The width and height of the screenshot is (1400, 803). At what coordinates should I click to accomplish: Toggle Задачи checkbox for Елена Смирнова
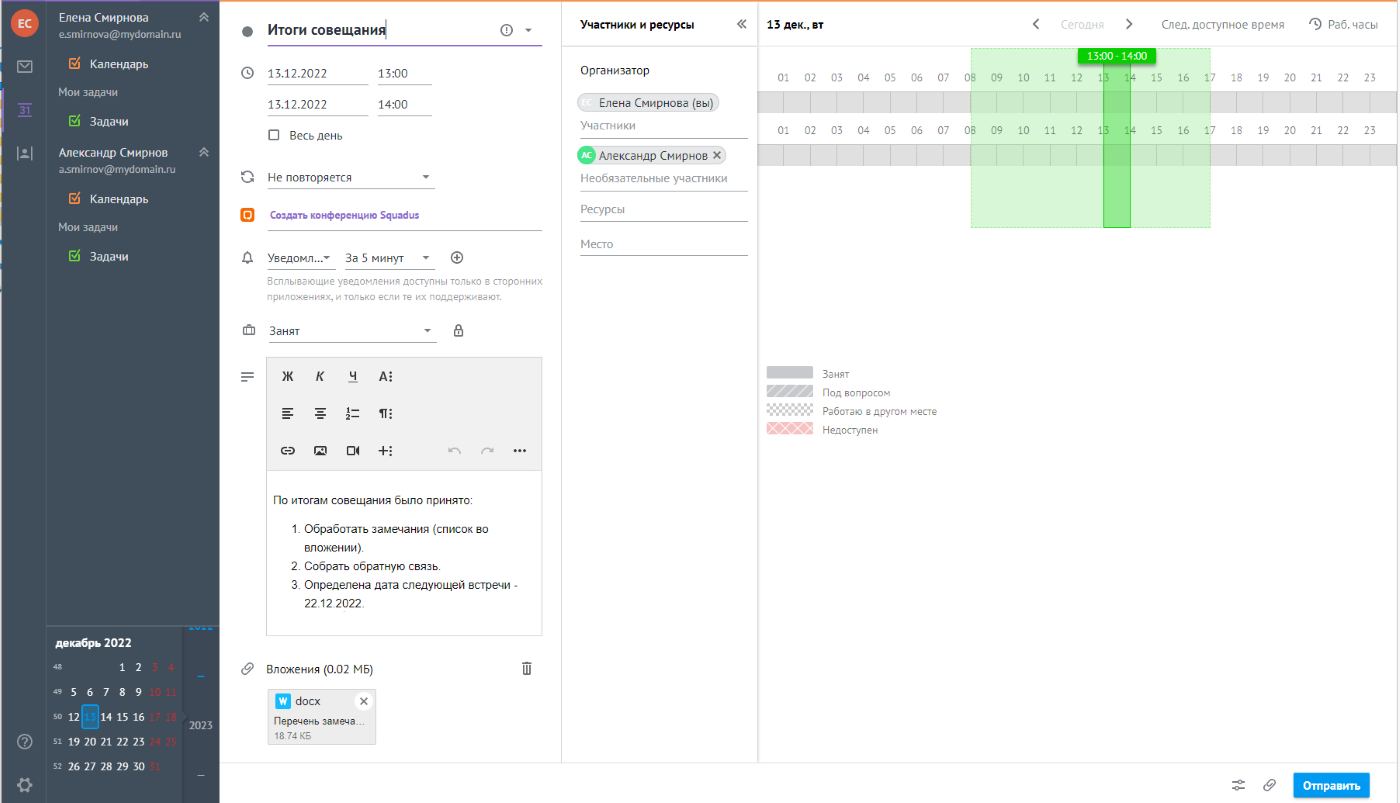click(75, 121)
